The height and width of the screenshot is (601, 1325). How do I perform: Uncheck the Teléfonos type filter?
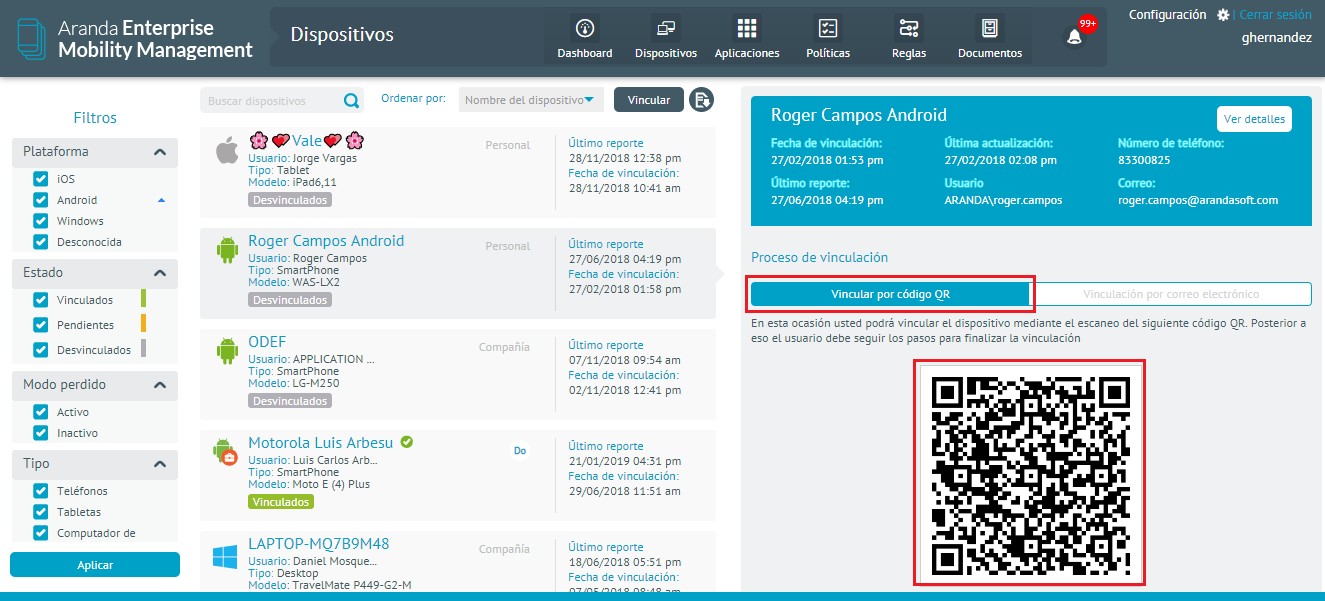[41, 491]
